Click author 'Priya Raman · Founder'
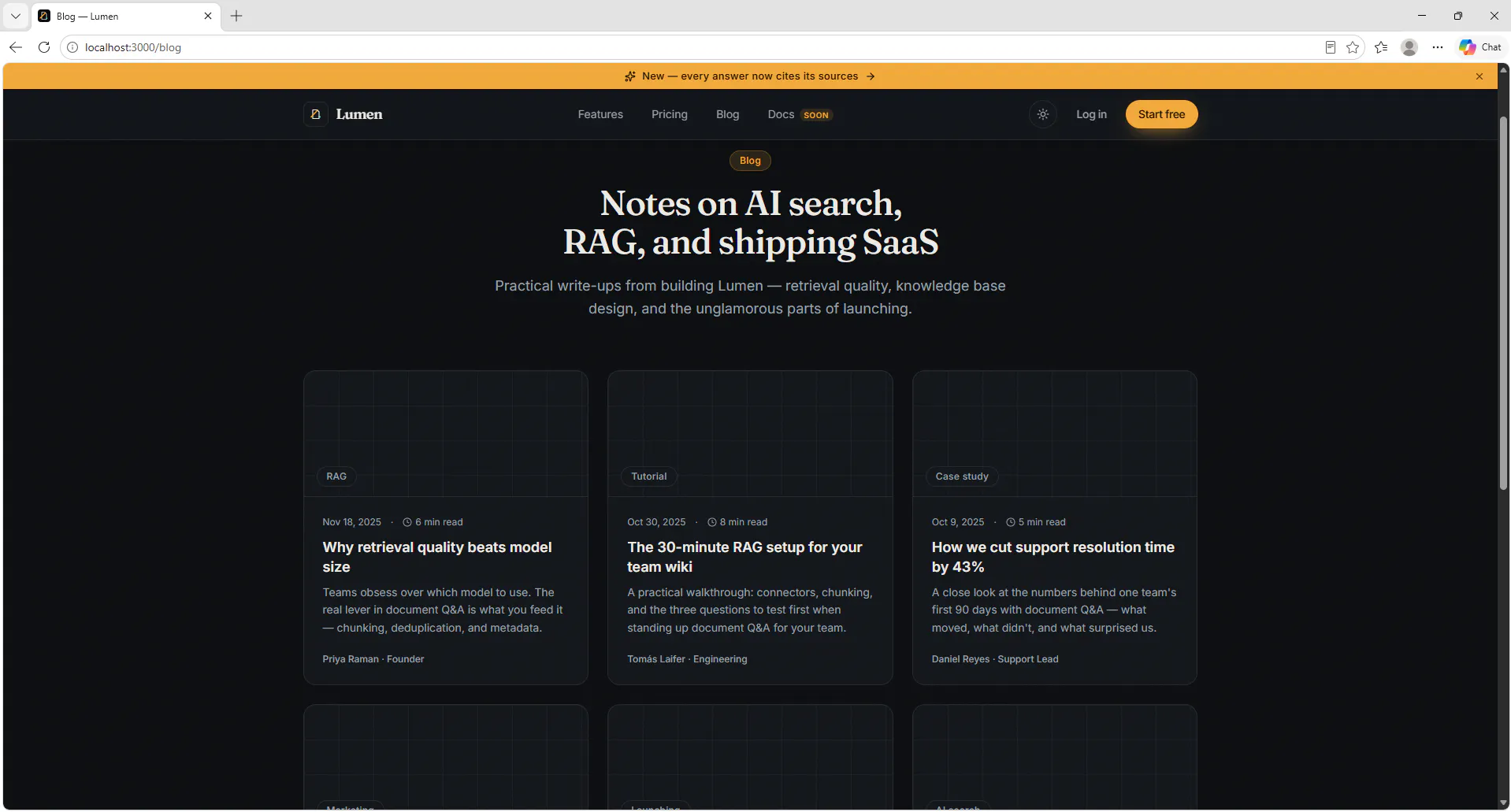This screenshot has height=812, width=1511. [373, 659]
